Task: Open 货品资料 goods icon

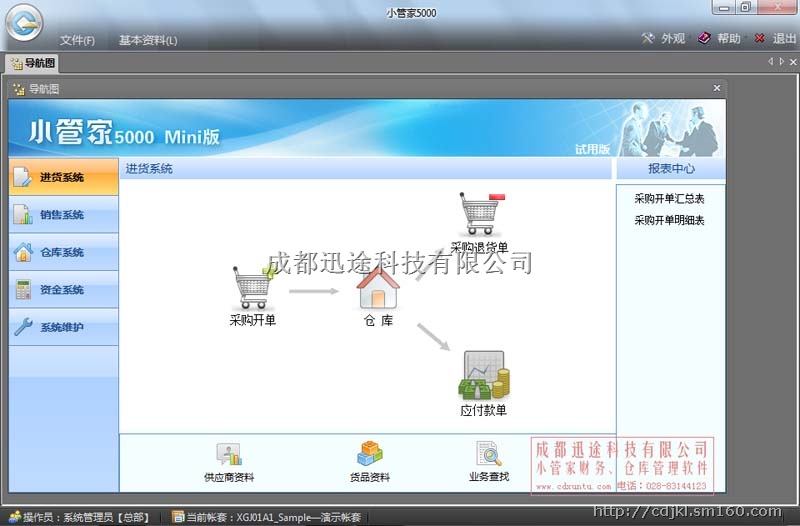Action: click(x=370, y=455)
